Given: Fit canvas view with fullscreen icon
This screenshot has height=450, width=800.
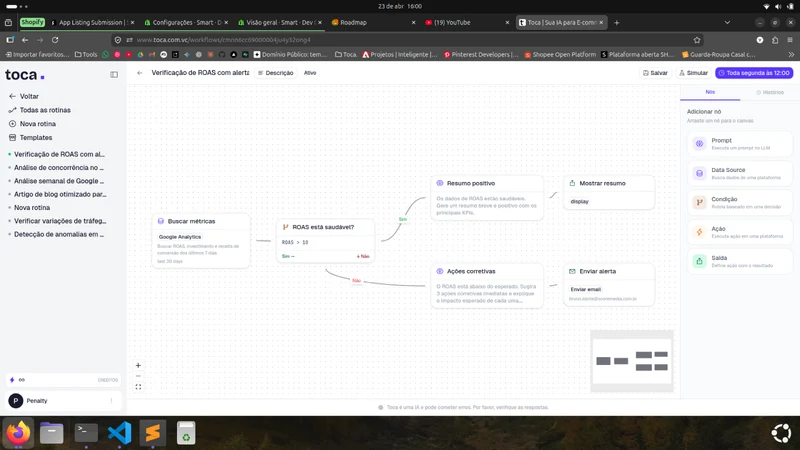Looking at the screenshot, I should coord(138,387).
